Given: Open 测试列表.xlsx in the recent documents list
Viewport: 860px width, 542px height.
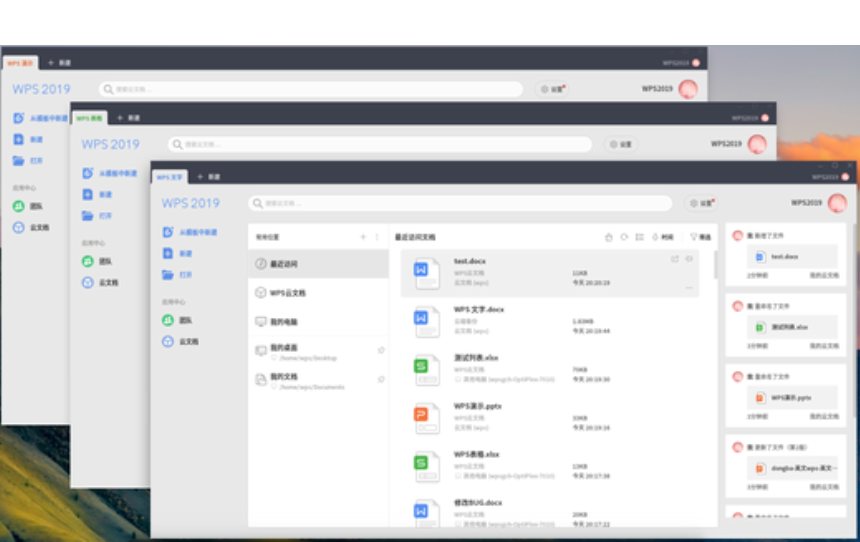Looking at the screenshot, I should pos(550,370).
